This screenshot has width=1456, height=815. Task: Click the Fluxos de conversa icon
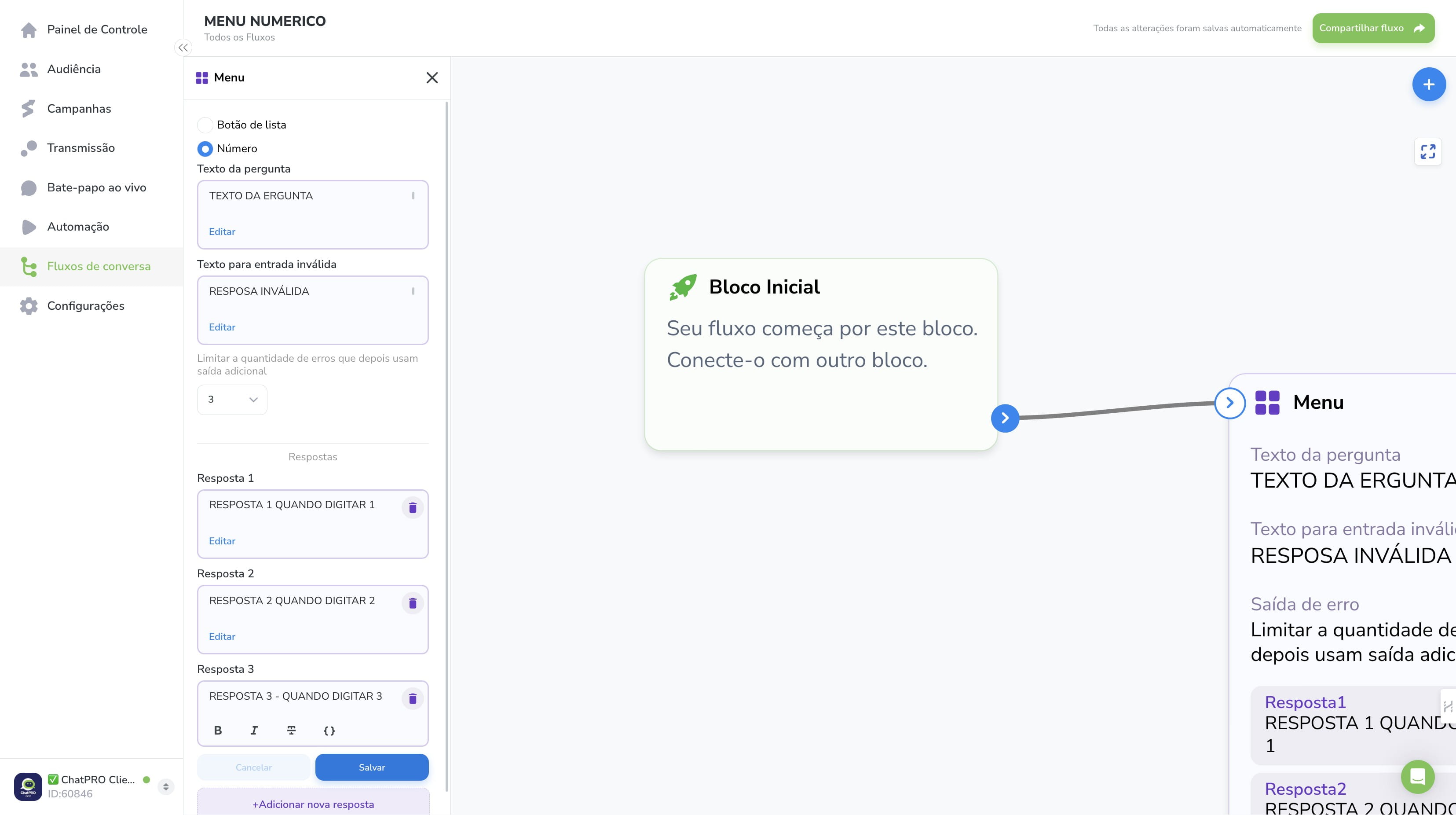tap(29, 266)
